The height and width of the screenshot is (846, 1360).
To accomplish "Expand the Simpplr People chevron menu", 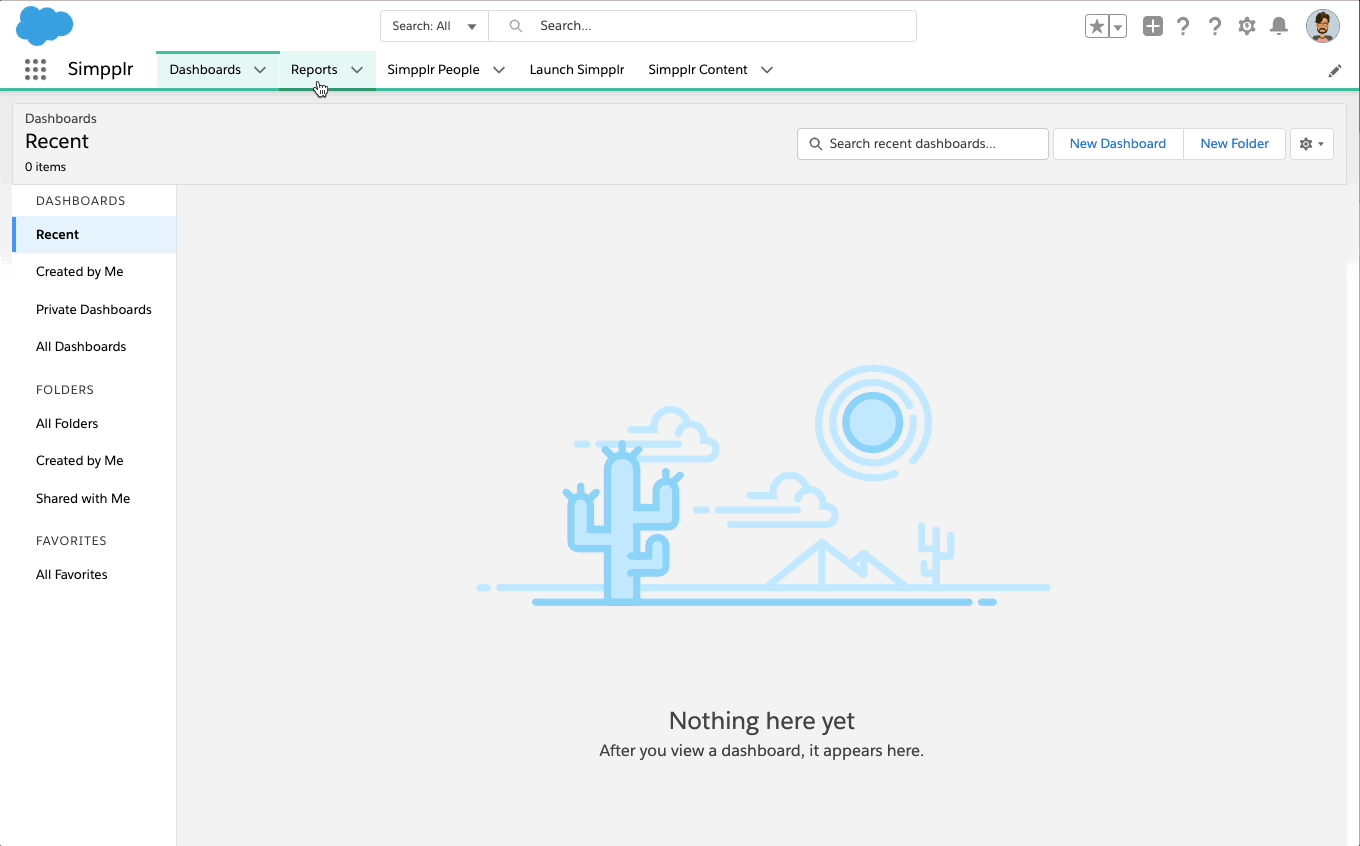I will click(499, 70).
